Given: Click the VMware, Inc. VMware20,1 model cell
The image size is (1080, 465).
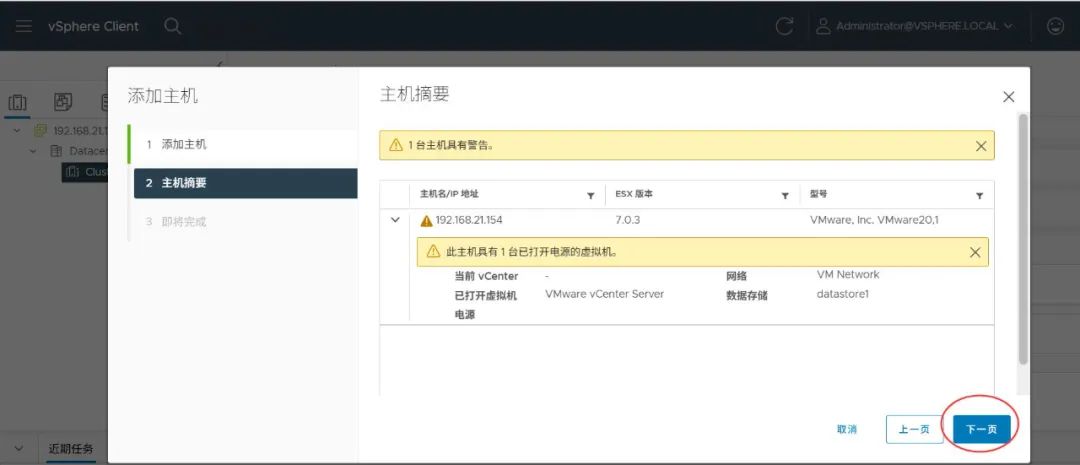Looking at the screenshot, I should point(874,220).
